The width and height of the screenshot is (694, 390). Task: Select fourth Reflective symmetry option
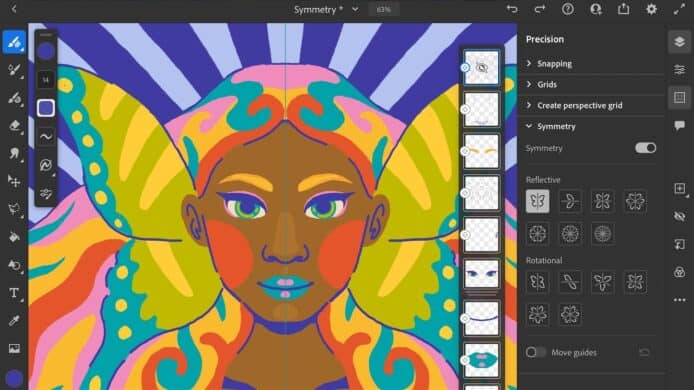635,201
